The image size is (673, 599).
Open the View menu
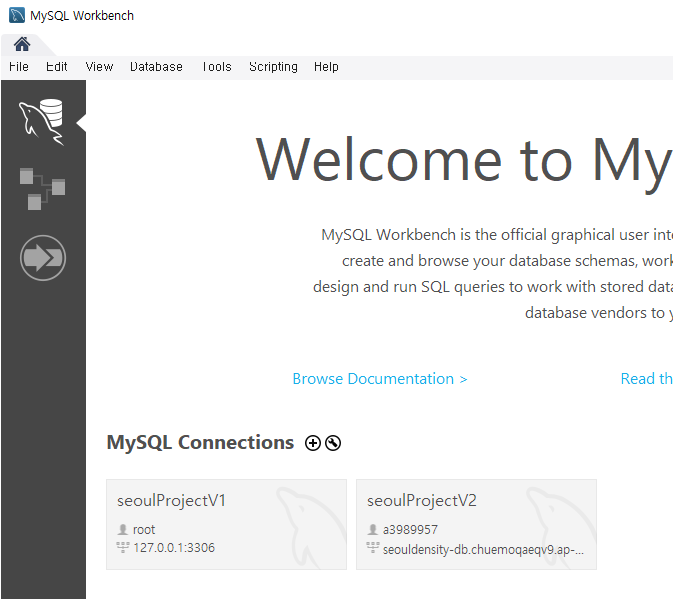[99, 67]
